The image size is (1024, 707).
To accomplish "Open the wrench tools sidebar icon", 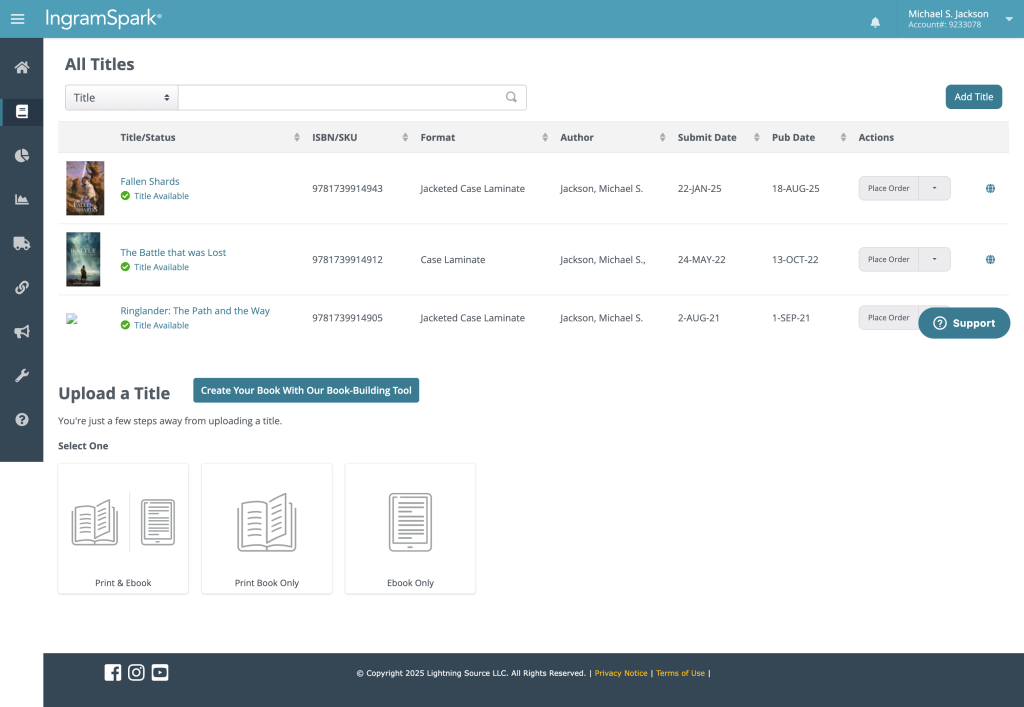I will tap(21, 375).
